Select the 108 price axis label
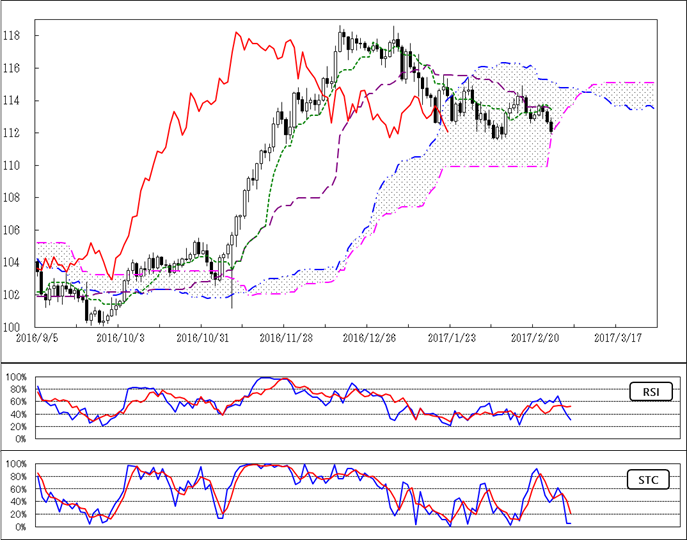Image resolution: width=687 pixels, height=540 pixels. coord(20,198)
